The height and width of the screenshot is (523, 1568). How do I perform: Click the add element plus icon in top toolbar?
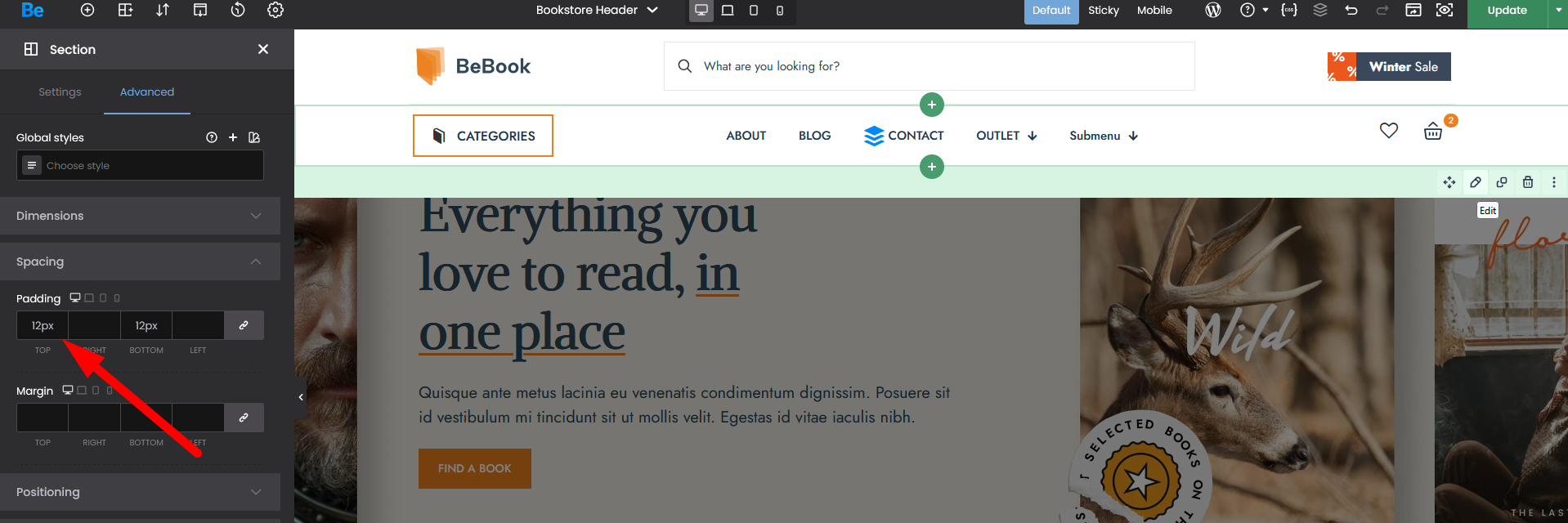click(87, 10)
